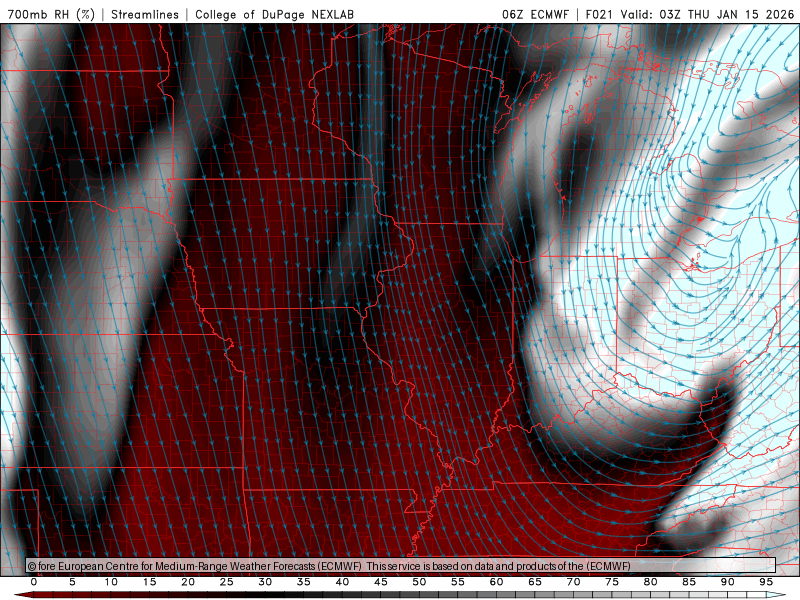Select the "Valid: 03Z THU JAN 15 2026" text
800x600 pixels.
tap(707, 14)
